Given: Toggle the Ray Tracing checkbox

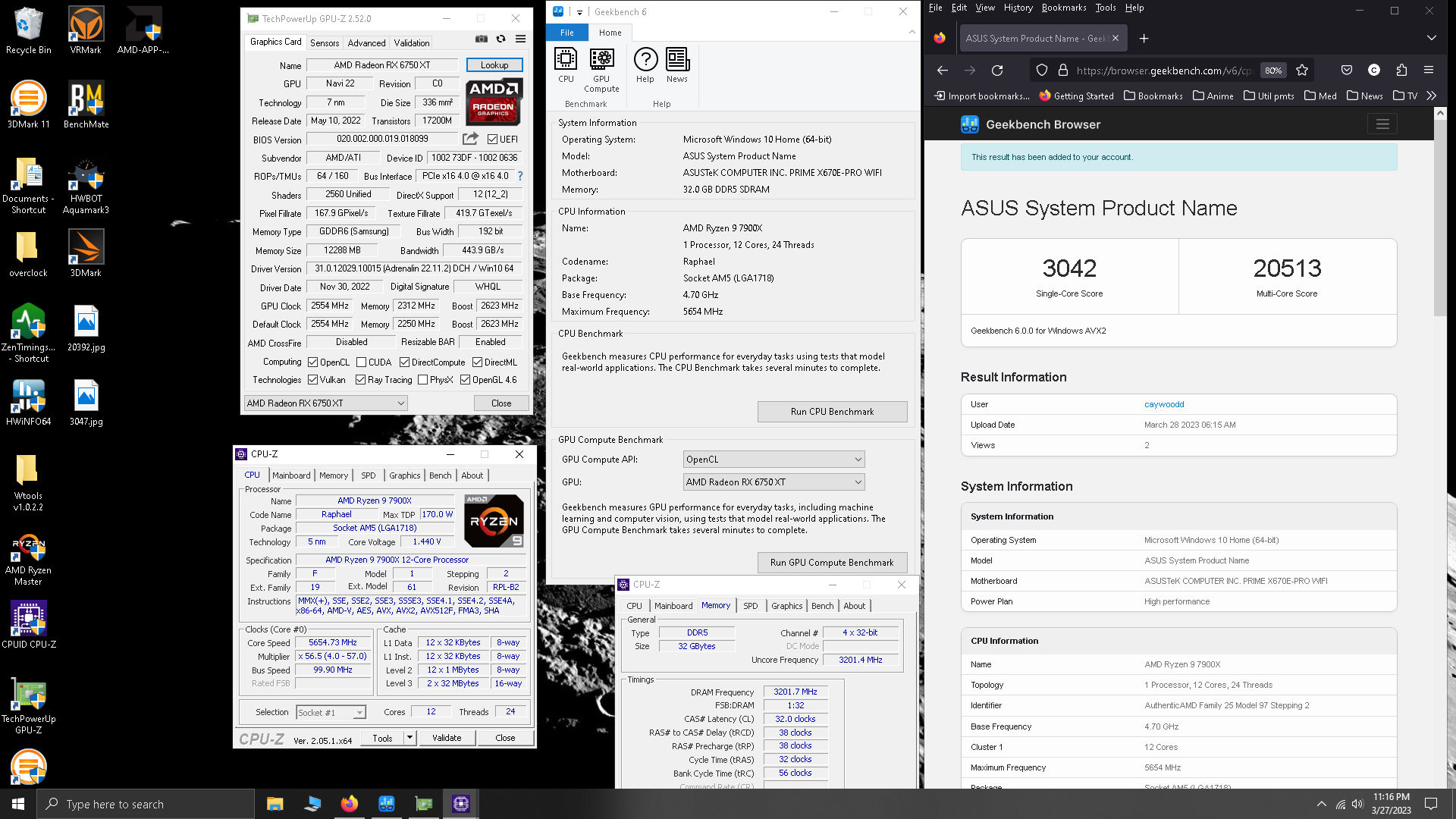Looking at the screenshot, I should [360, 380].
